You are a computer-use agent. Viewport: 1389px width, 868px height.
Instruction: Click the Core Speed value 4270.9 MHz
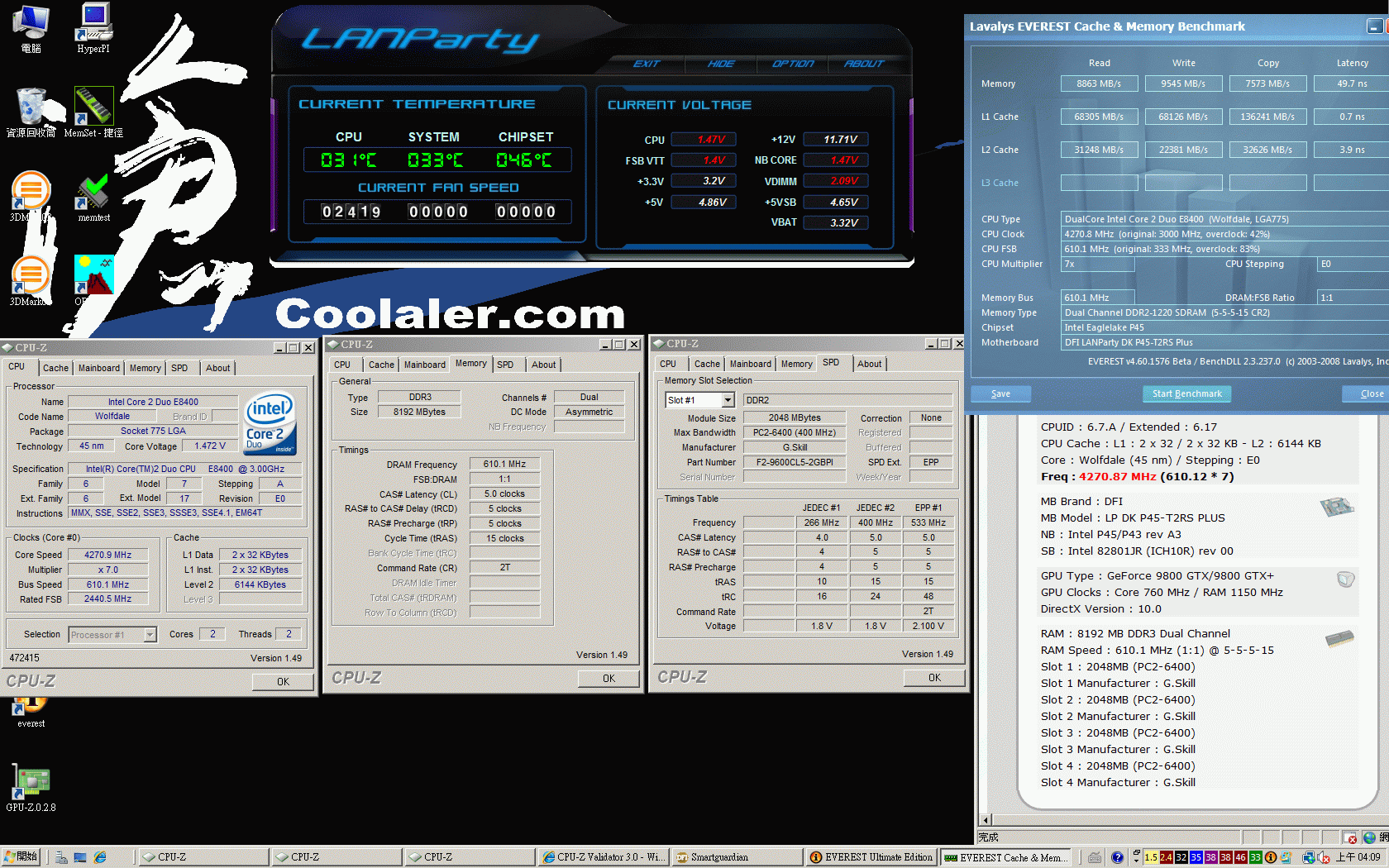point(107,555)
